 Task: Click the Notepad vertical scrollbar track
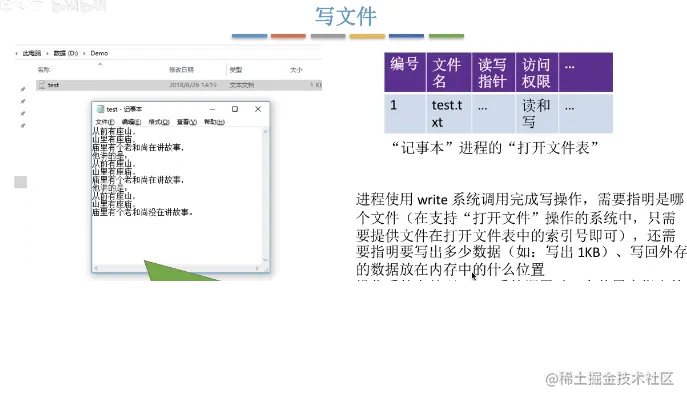coord(265,196)
